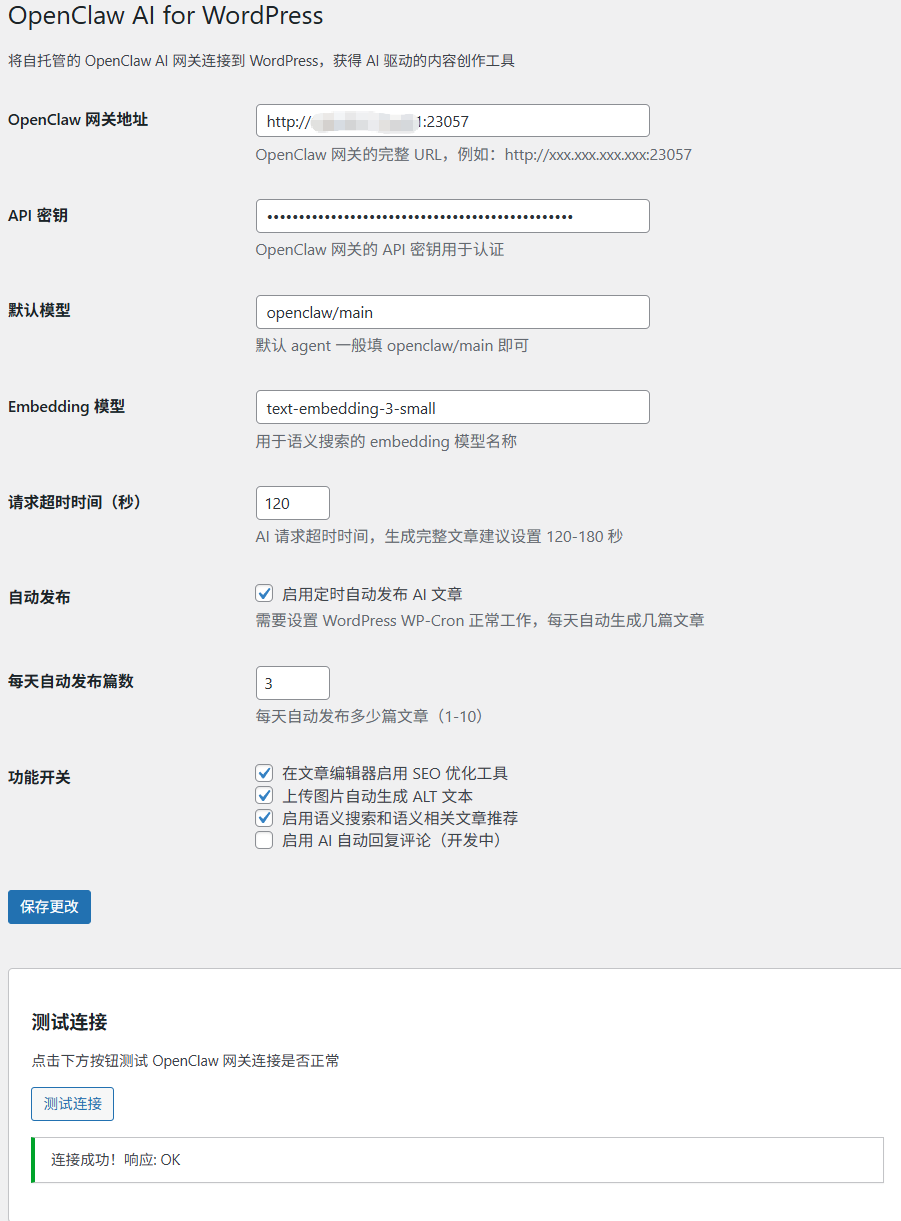Disable 在文章编辑器启用 SEO 优化工具
This screenshot has width=901, height=1221.
[264, 773]
